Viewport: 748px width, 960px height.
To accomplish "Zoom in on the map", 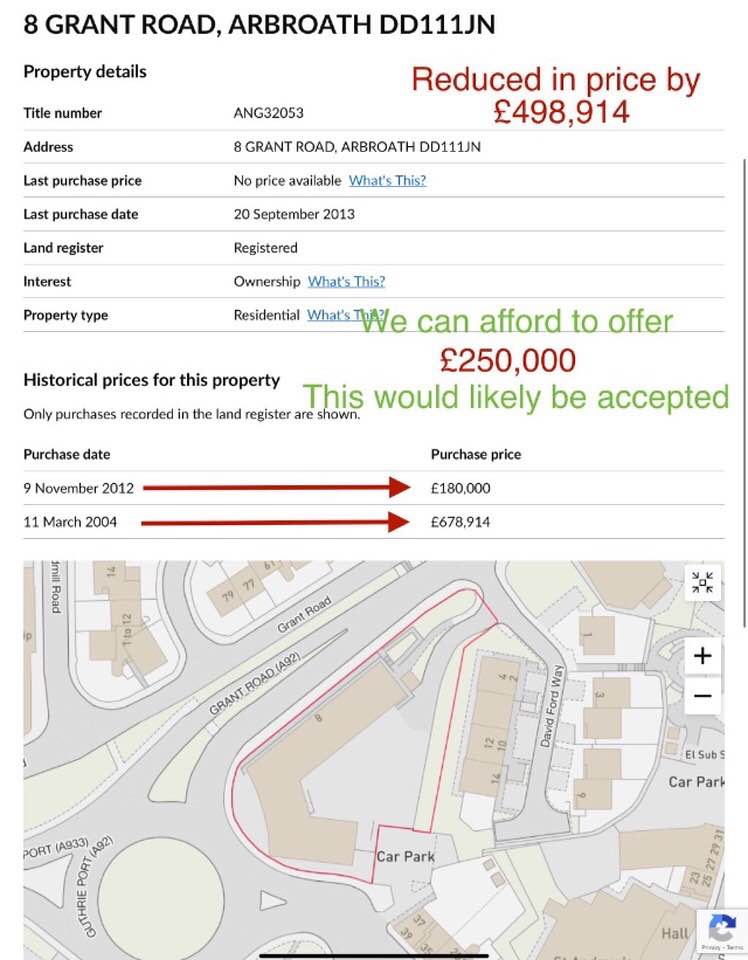I will 703,656.
